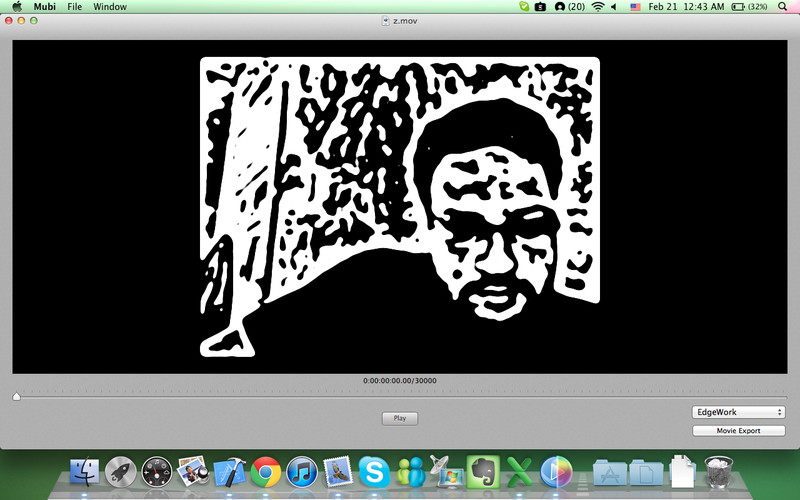Open the File menu
800x500 pixels.
(74, 7)
